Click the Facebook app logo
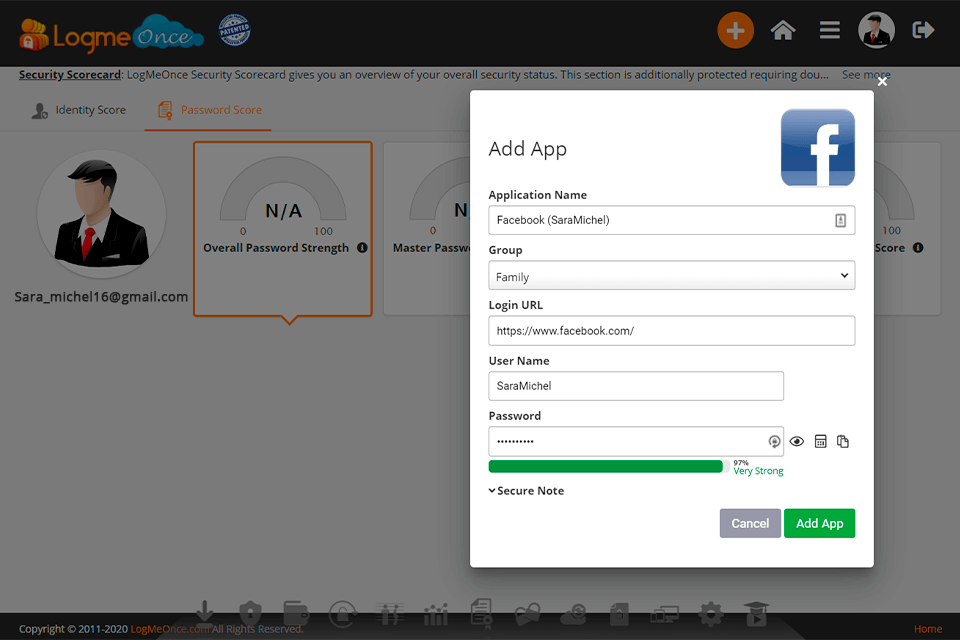Image resolution: width=960 pixels, height=640 pixels. coord(817,148)
